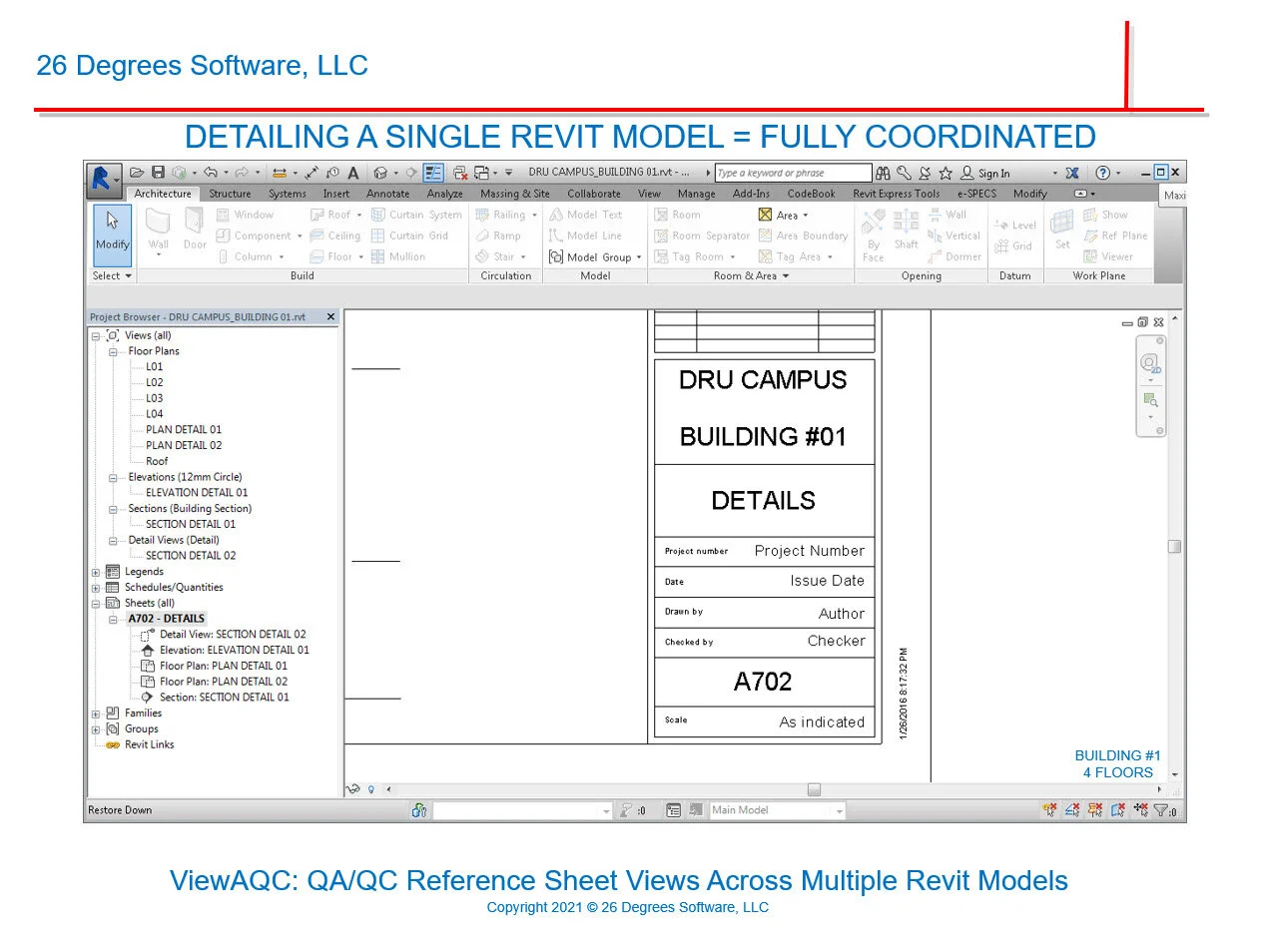
Task: Click the Help question mark icon
Action: (1102, 173)
